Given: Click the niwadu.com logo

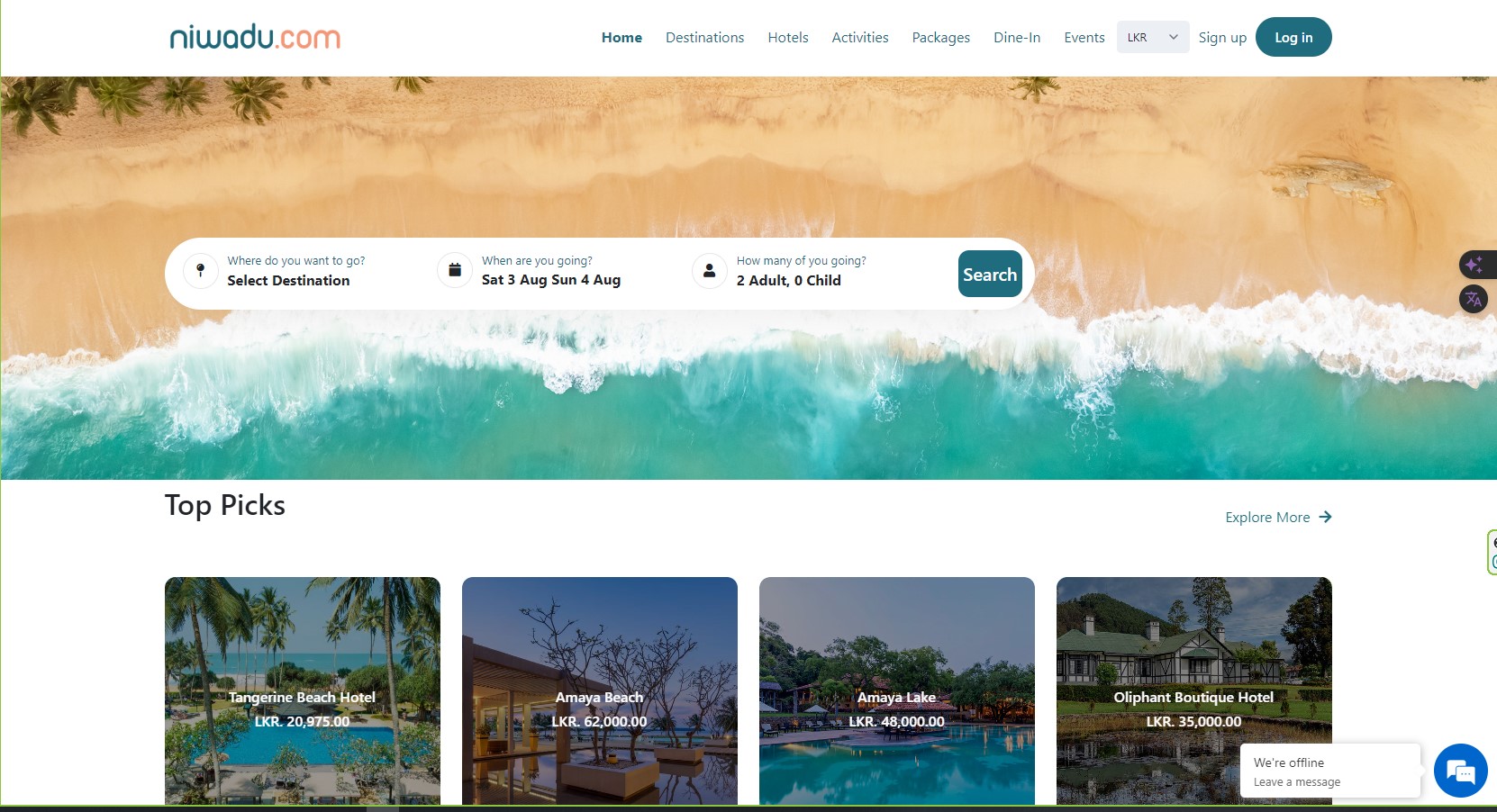Looking at the screenshot, I should [x=255, y=37].
